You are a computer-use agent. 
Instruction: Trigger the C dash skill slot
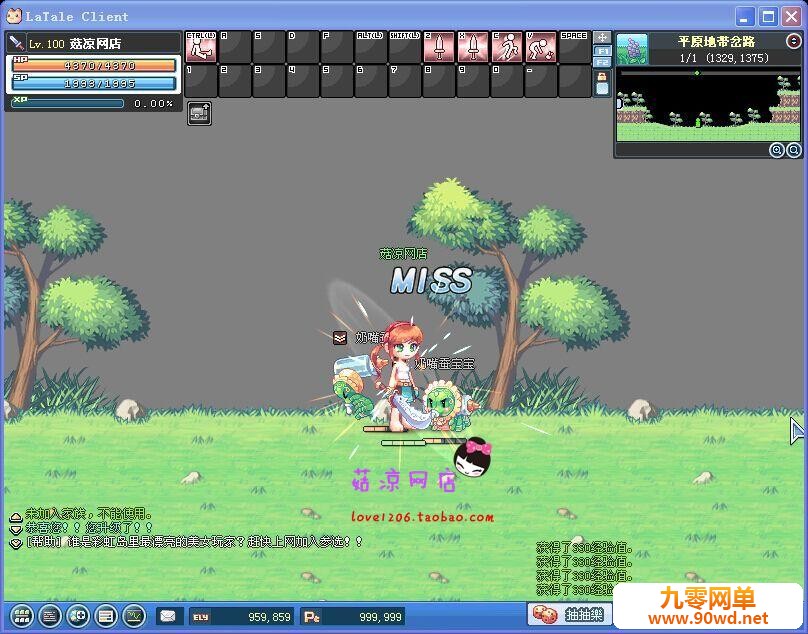coord(507,47)
